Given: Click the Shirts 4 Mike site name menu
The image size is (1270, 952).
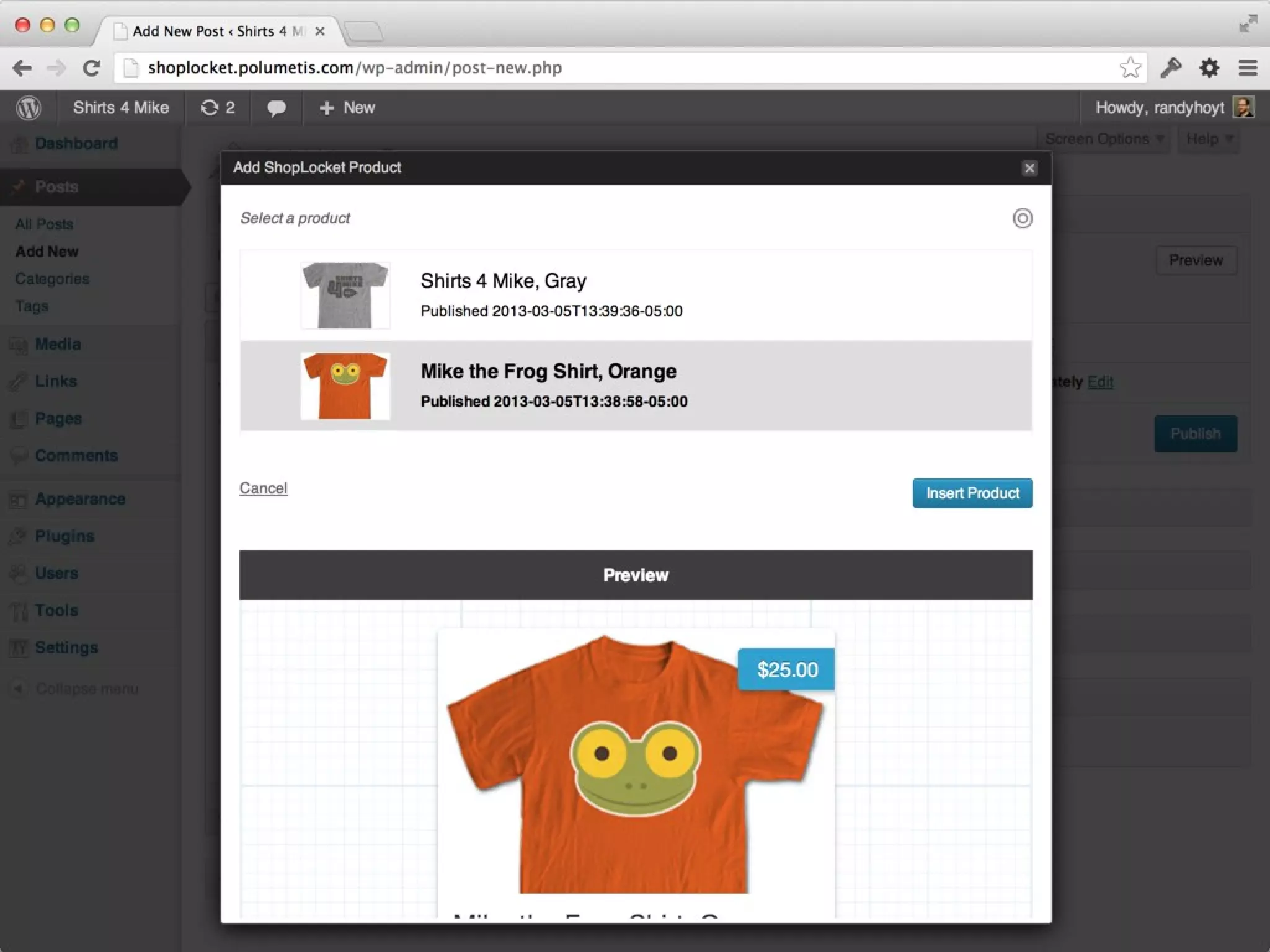Looking at the screenshot, I should point(121,108).
